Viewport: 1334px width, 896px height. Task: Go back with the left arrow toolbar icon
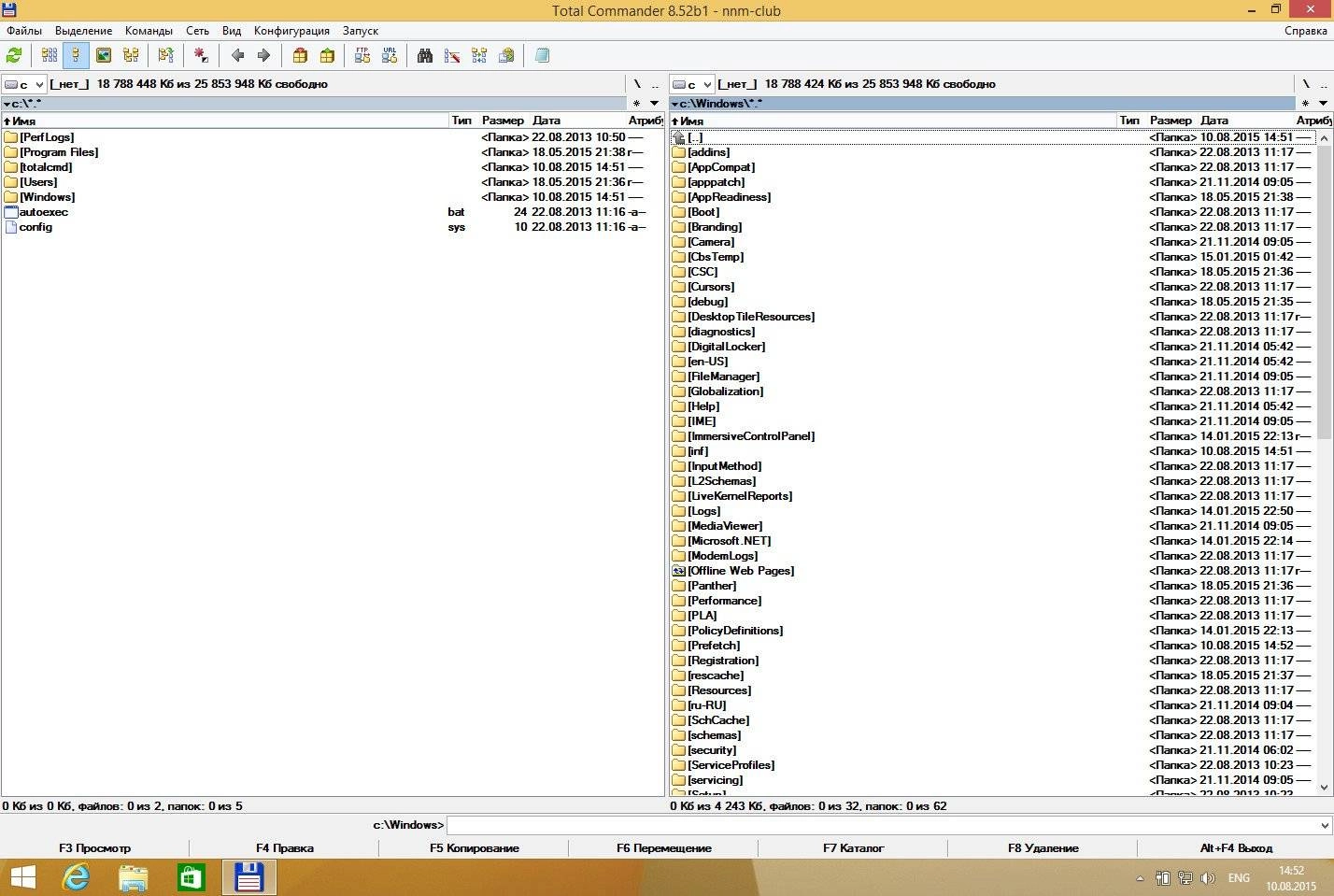pos(237,55)
